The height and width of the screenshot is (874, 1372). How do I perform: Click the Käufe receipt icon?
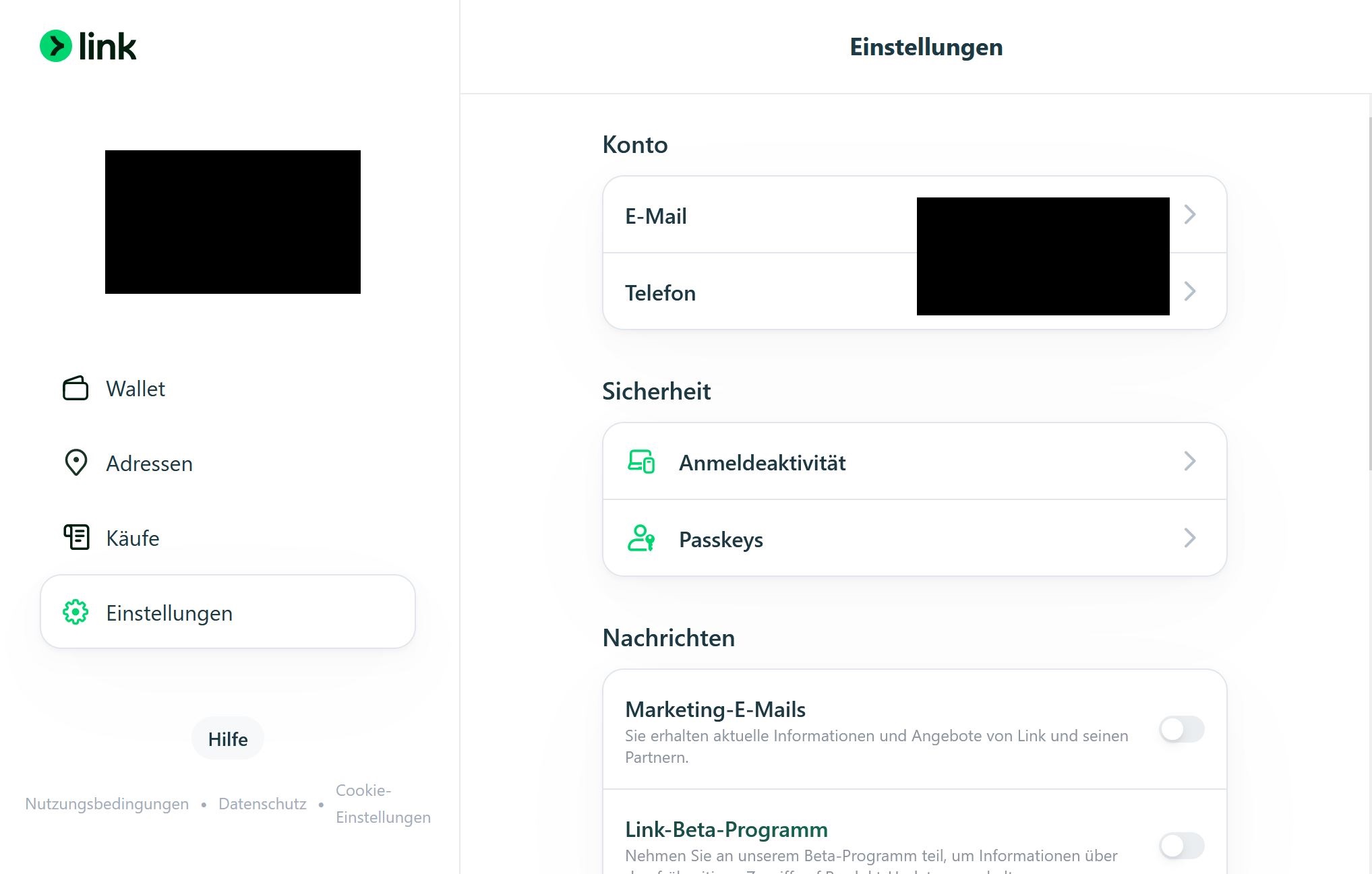click(76, 537)
